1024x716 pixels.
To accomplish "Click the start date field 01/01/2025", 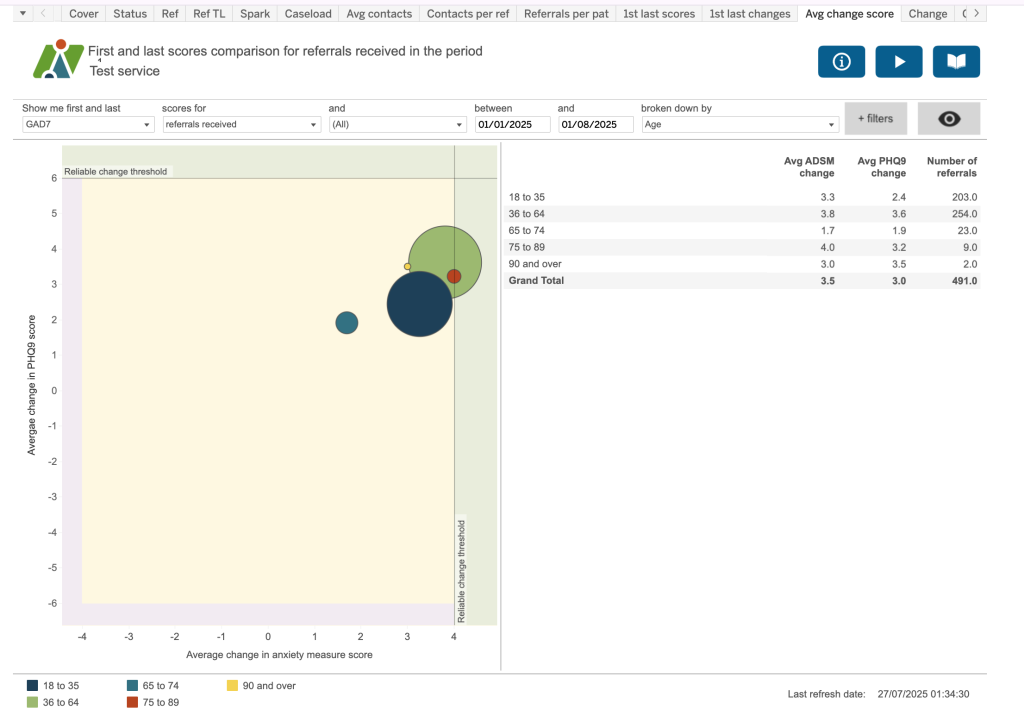I will (x=512, y=125).
